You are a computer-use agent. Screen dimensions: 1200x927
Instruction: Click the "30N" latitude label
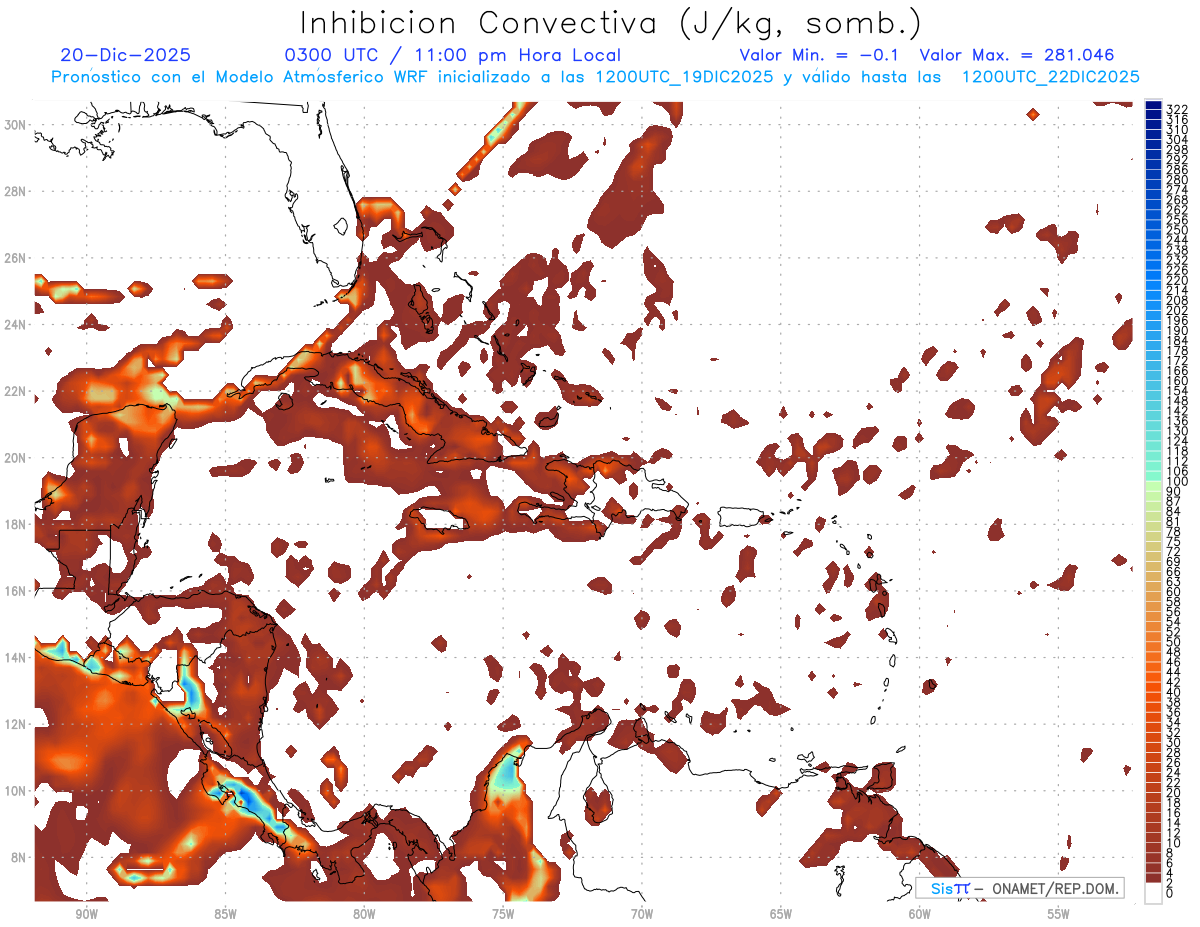[x=17, y=124]
